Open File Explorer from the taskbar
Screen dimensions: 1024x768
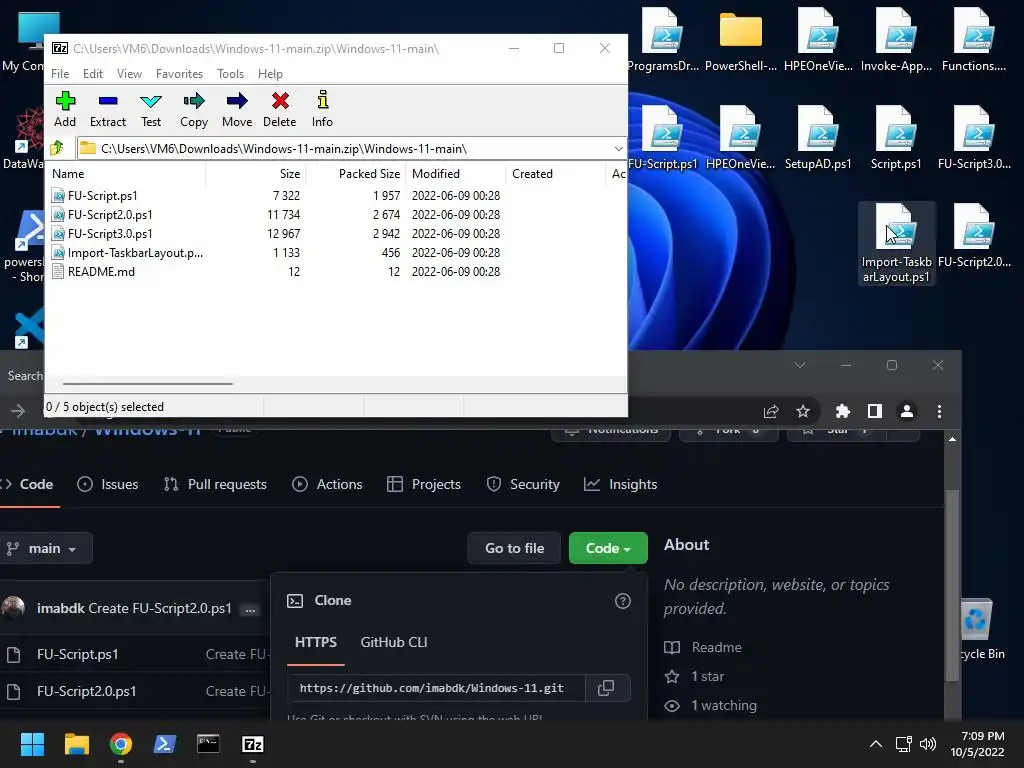(76, 744)
